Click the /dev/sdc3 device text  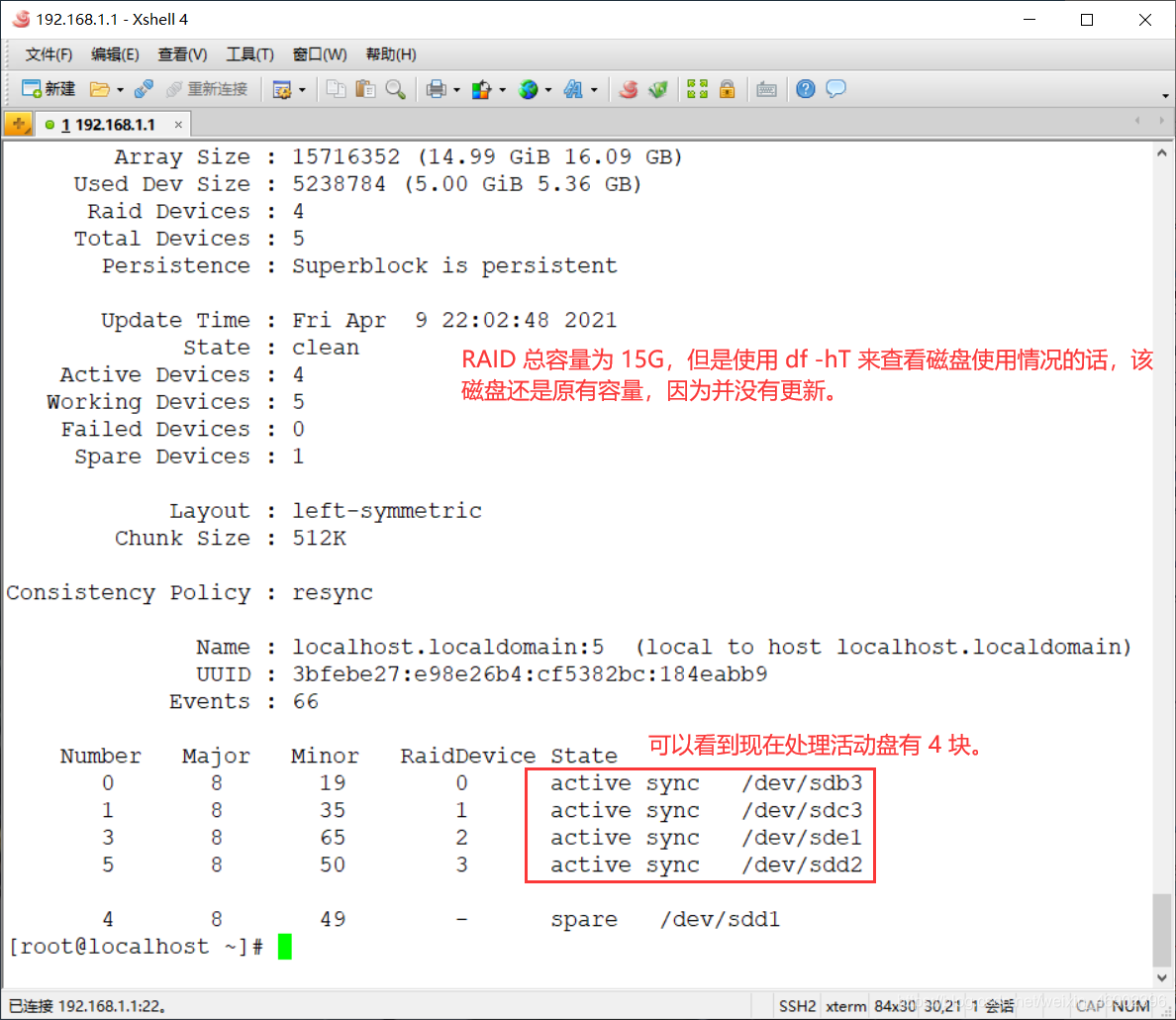802,811
